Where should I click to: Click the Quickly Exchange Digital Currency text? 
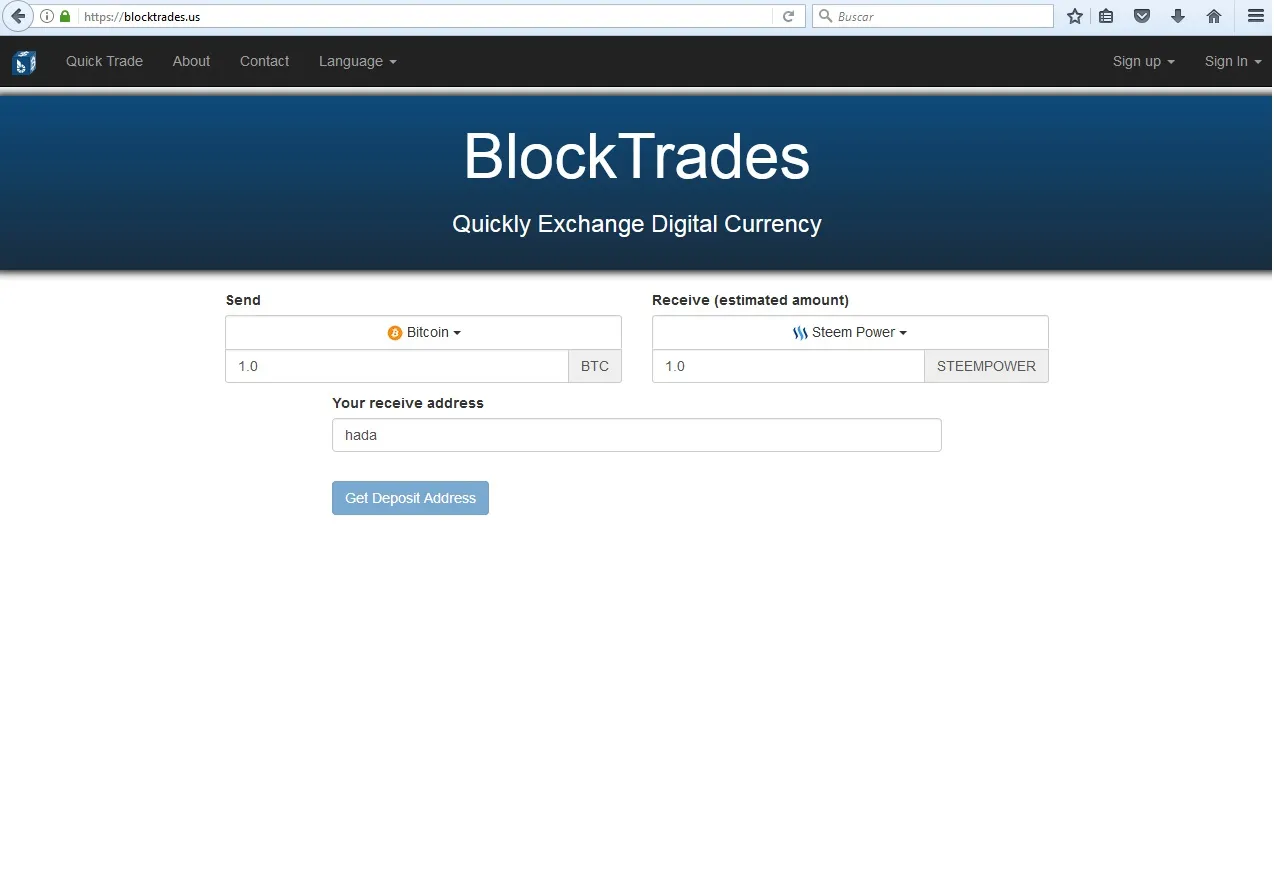(x=637, y=224)
